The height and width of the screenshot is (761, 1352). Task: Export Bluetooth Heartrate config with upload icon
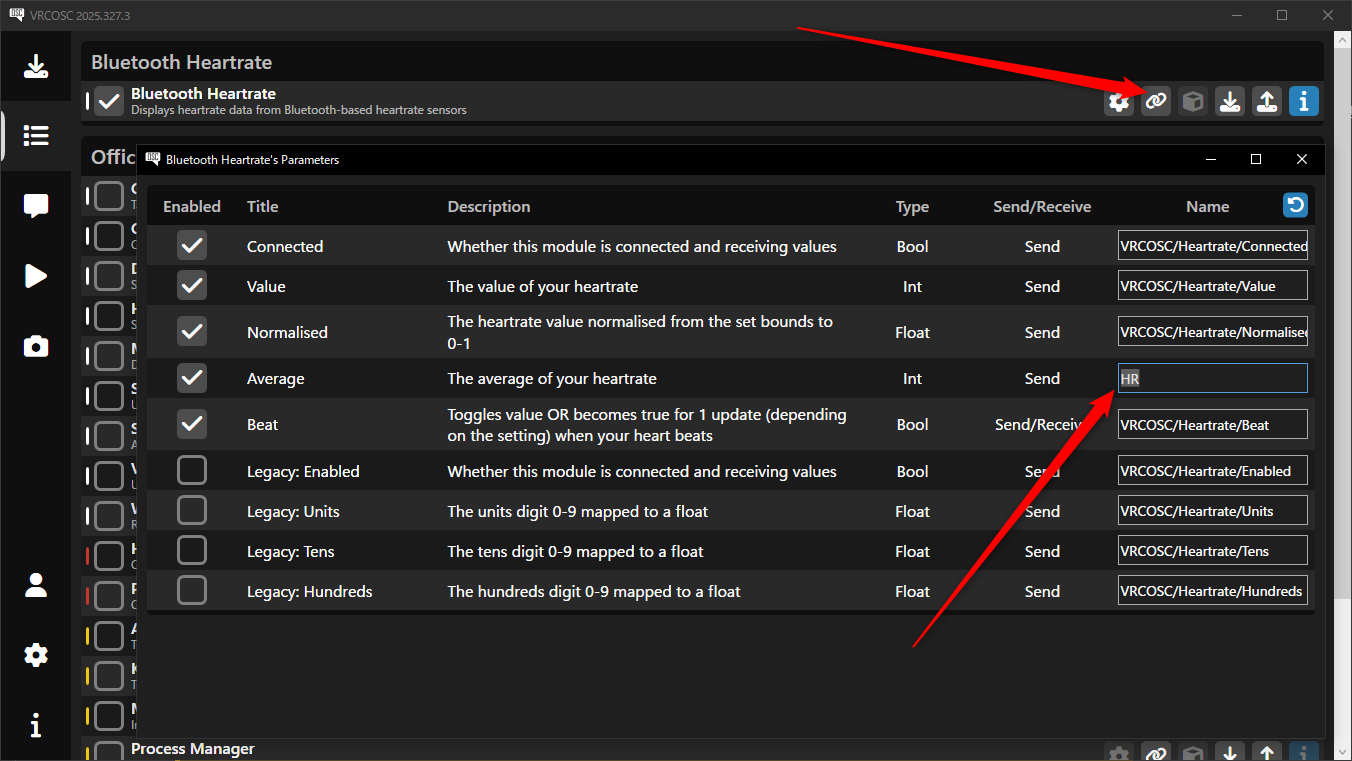1267,101
